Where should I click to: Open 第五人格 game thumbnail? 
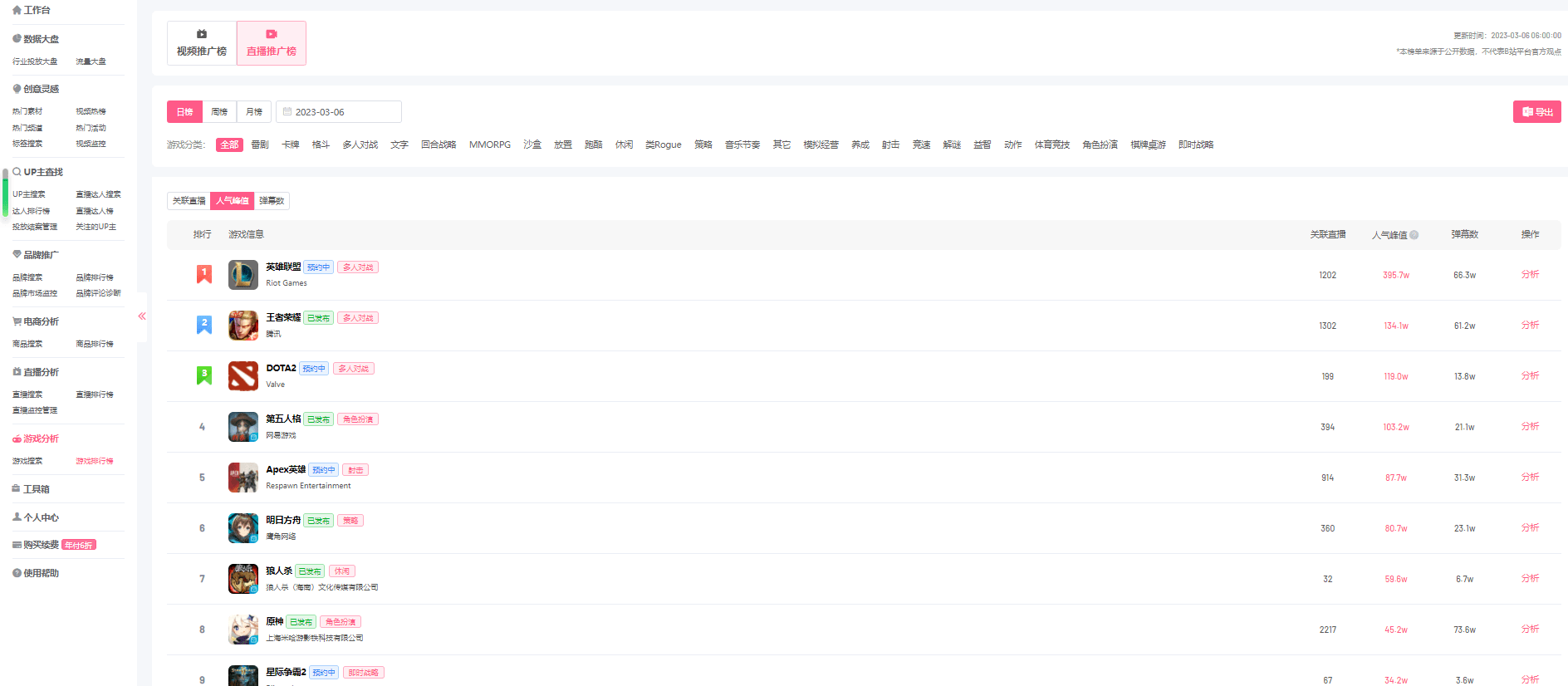243,427
